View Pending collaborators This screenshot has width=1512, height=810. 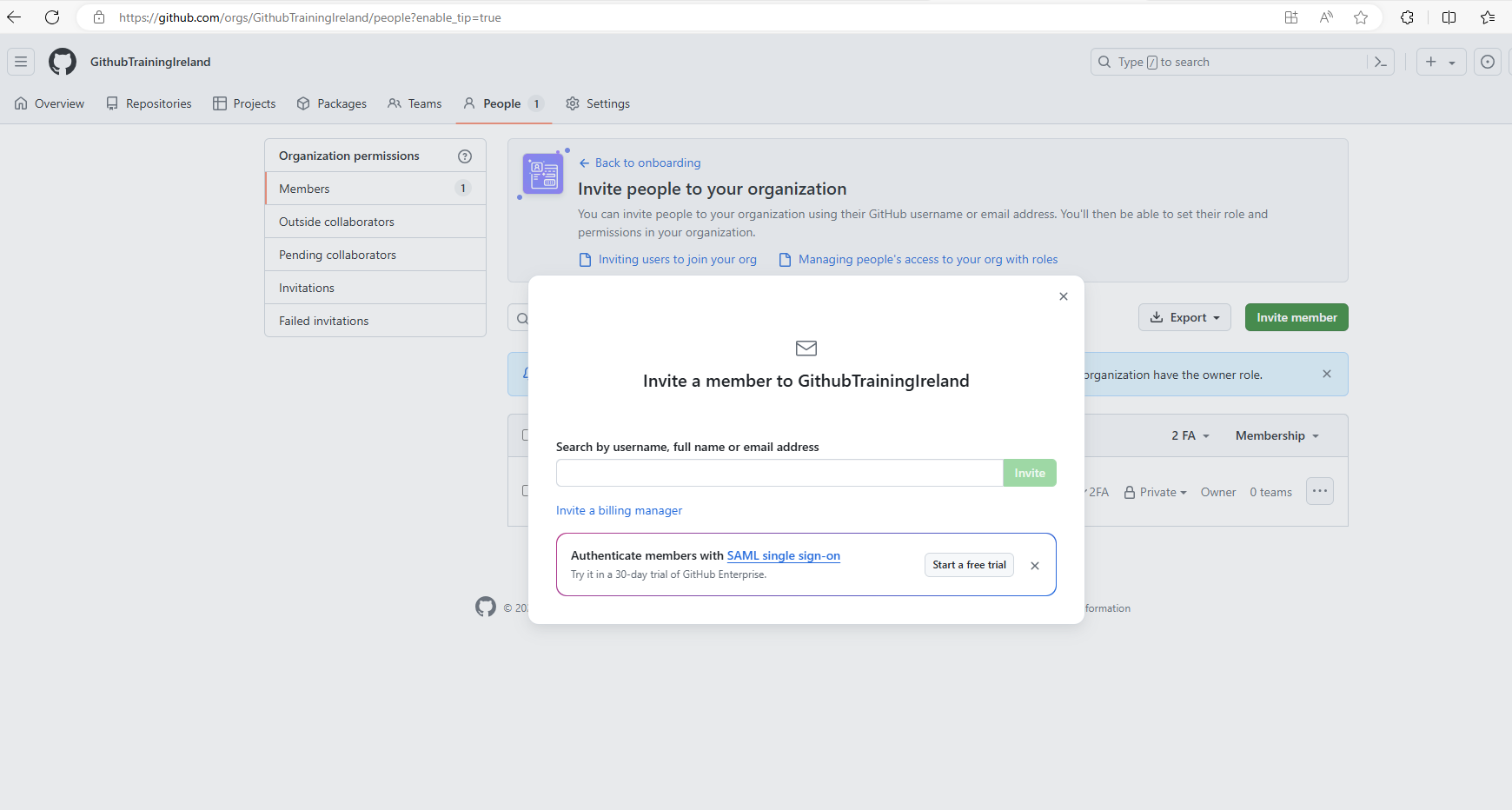(375, 255)
